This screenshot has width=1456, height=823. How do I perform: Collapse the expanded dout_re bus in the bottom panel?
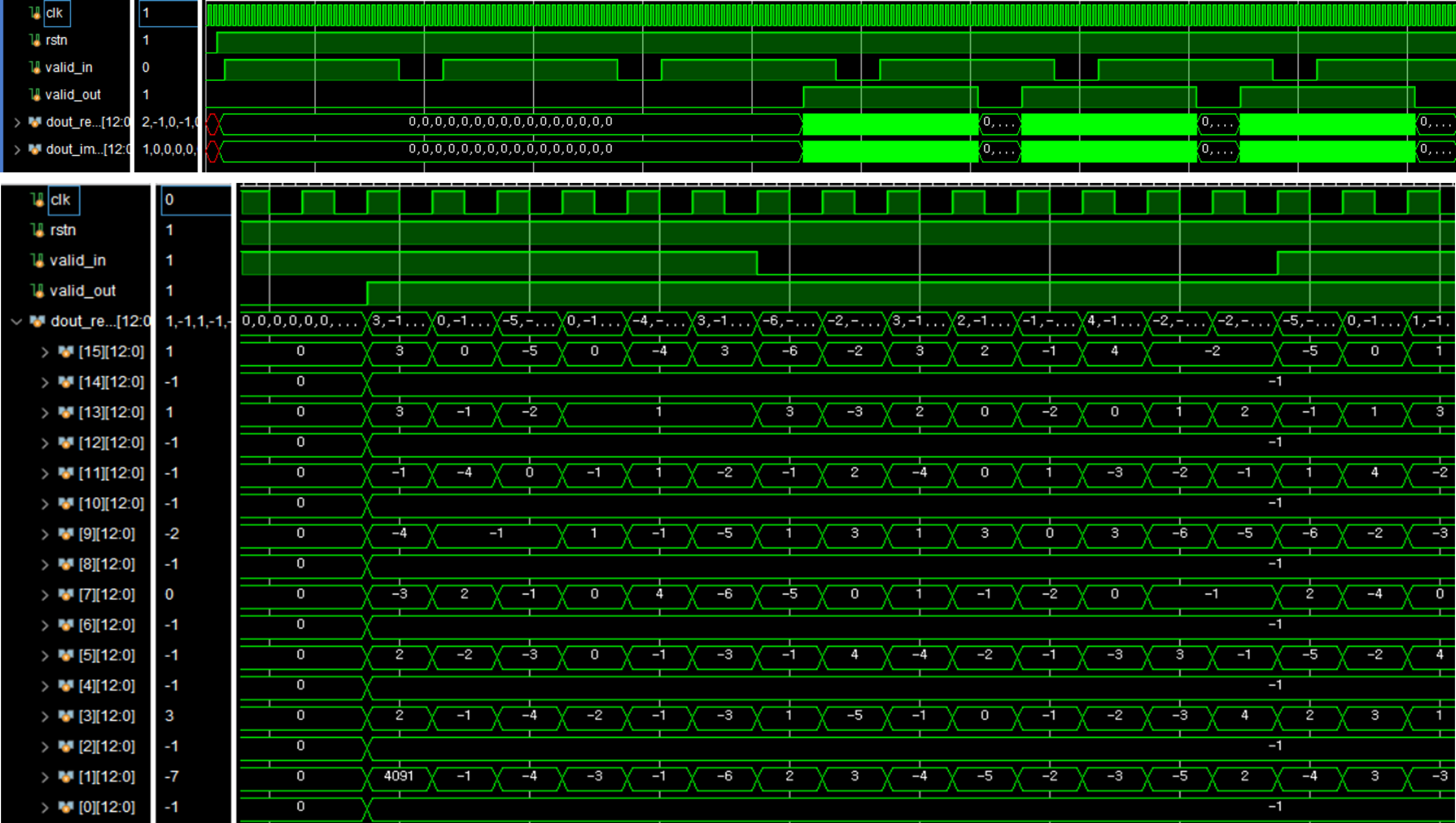[17, 322]
